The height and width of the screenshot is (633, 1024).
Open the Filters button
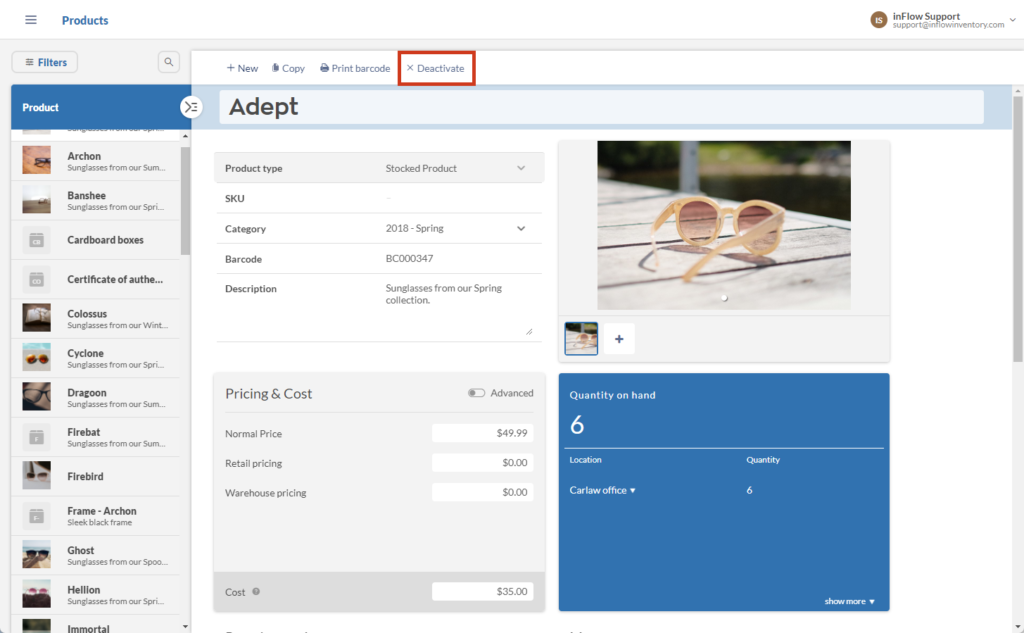pyautogui.click(x=45, y=62)
